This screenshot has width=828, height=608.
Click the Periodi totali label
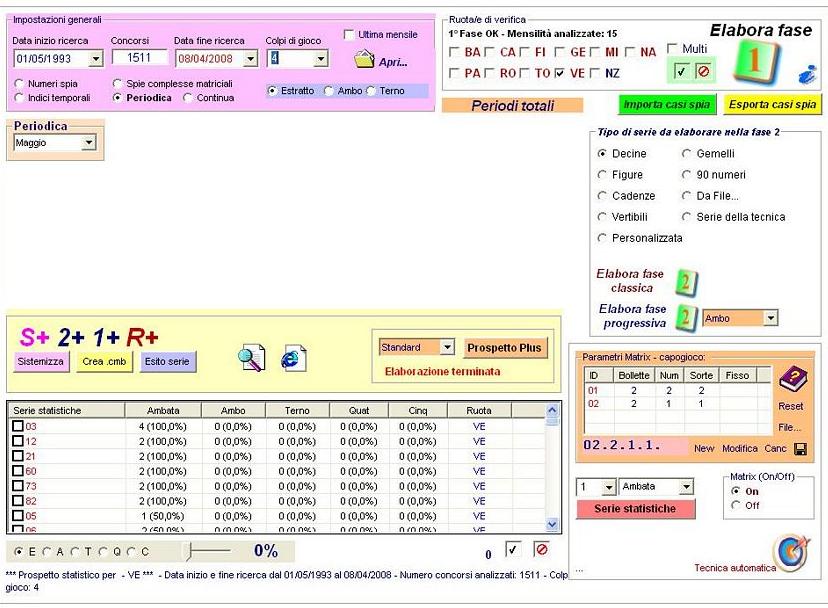click(512, 106)
